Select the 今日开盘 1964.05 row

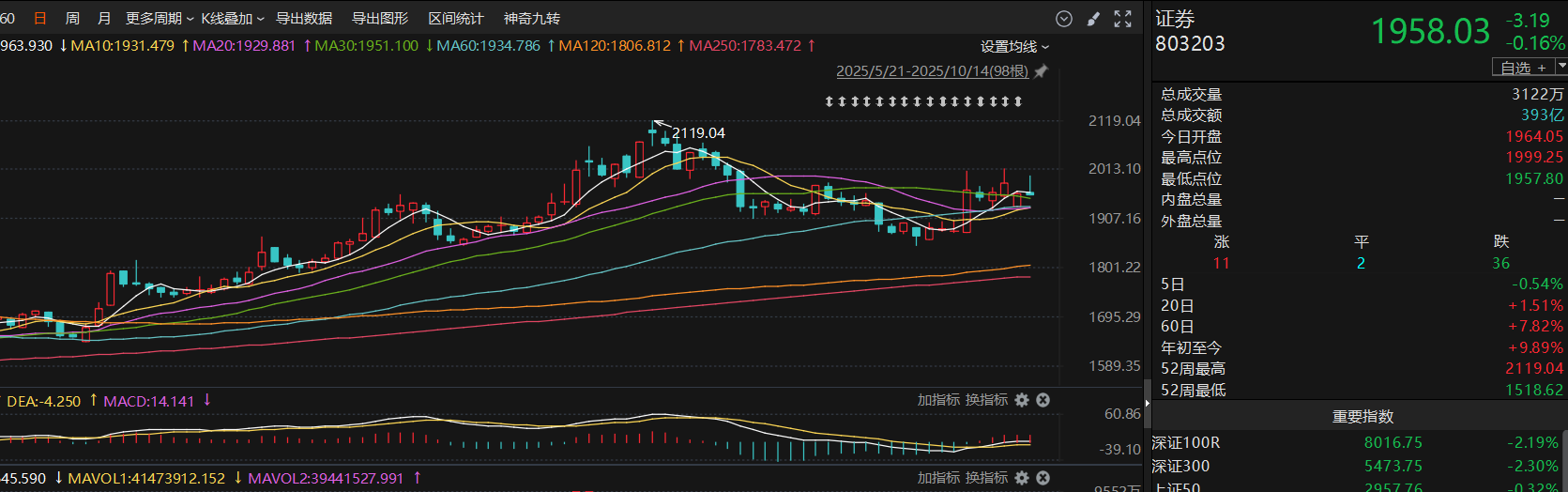1362,136
